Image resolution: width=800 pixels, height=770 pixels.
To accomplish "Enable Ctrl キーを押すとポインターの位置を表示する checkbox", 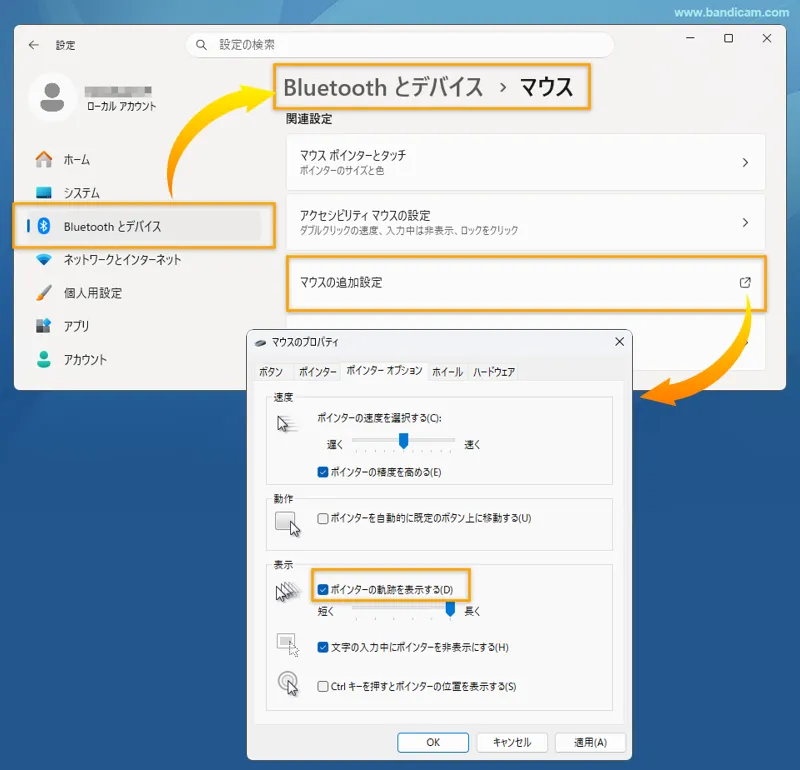I will tap(322, 686).
